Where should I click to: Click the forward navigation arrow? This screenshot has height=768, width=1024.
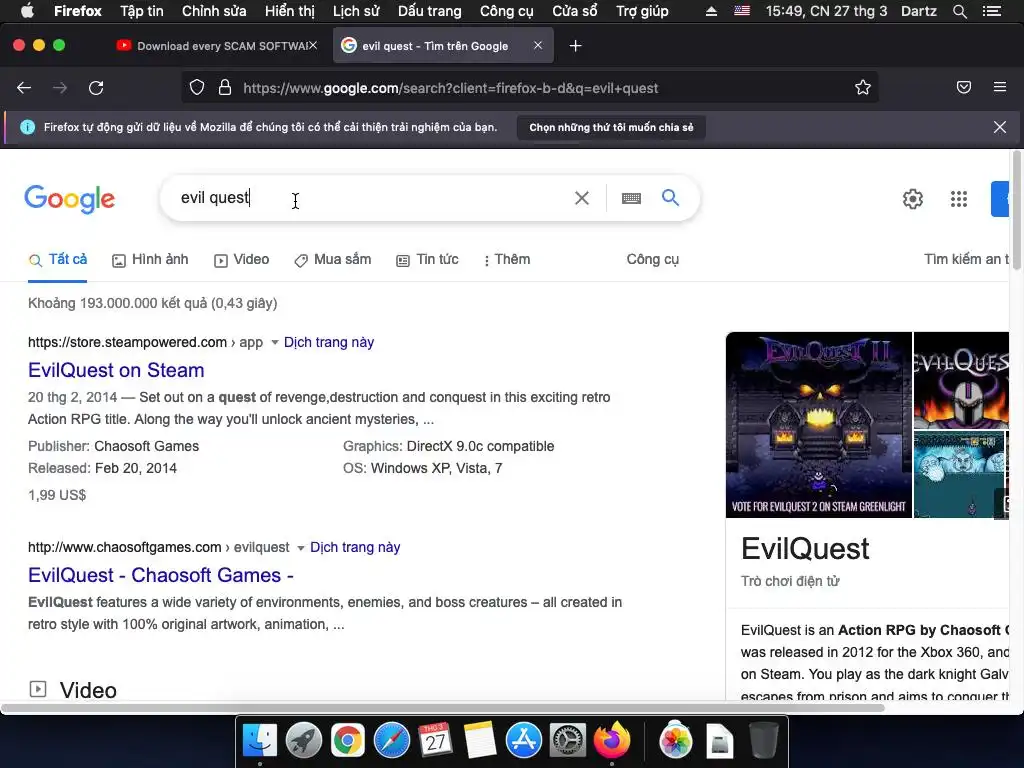coord(60,88)
